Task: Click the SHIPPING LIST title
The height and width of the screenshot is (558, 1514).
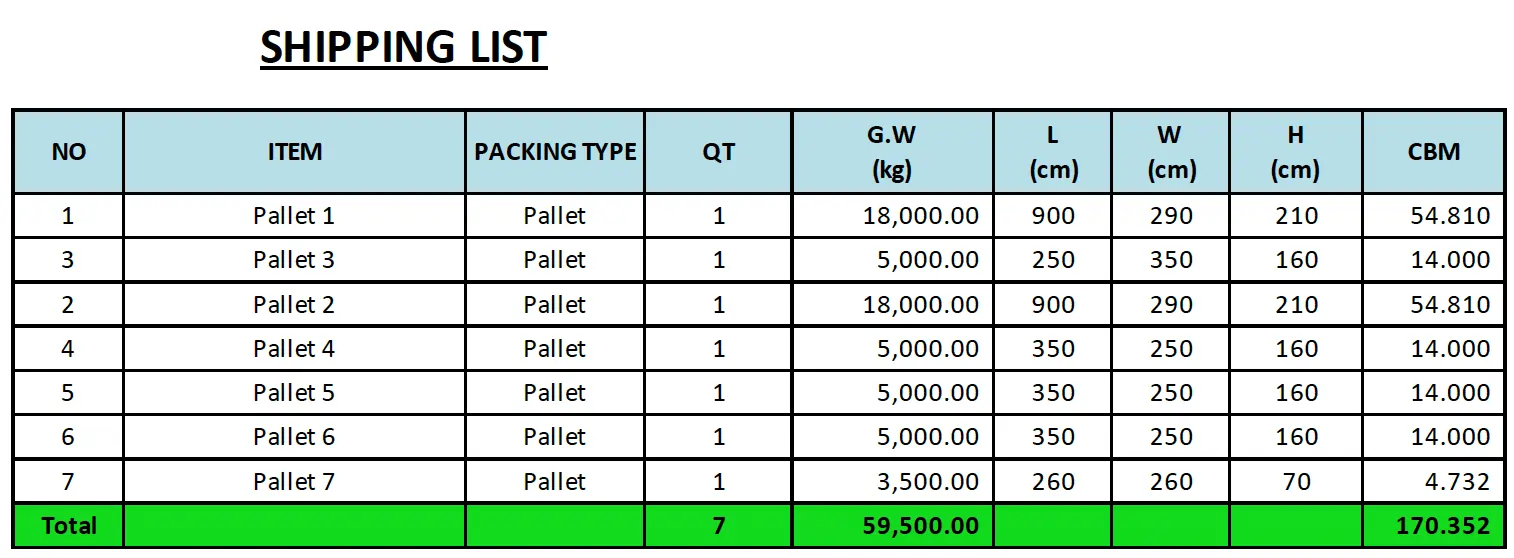Action: (403, 47)
